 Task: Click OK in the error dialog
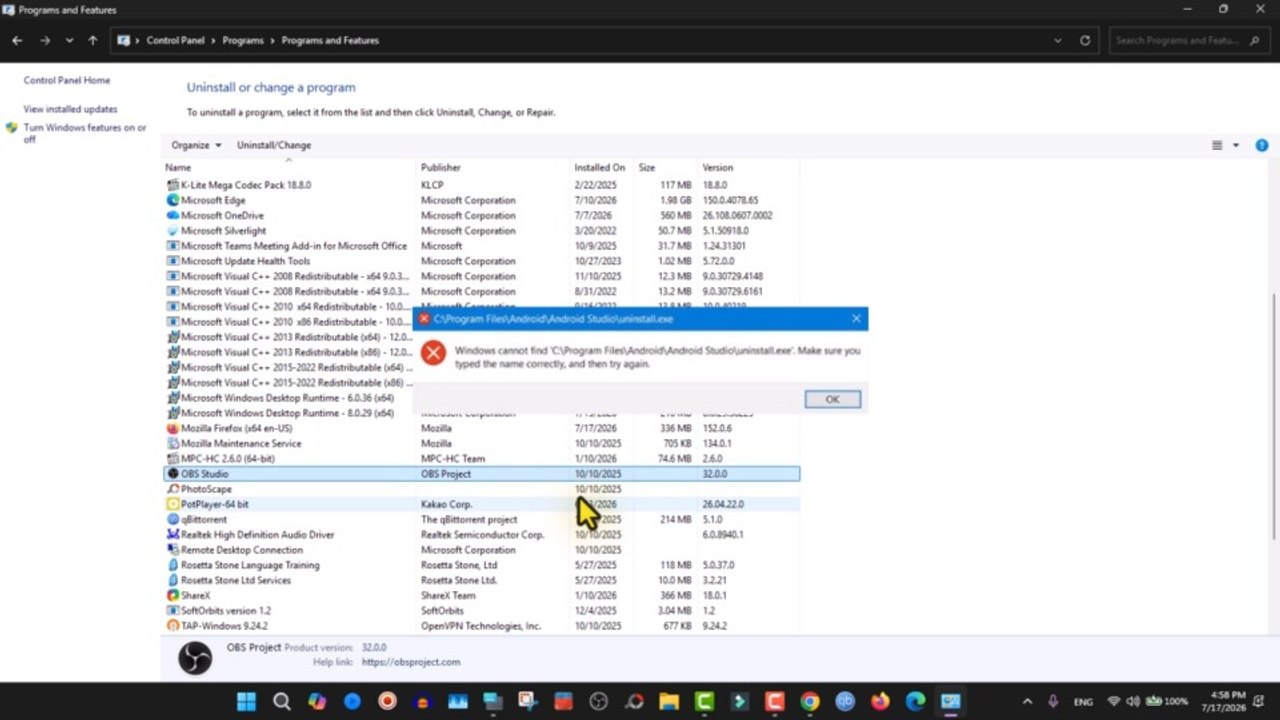(x=832, y=399)
